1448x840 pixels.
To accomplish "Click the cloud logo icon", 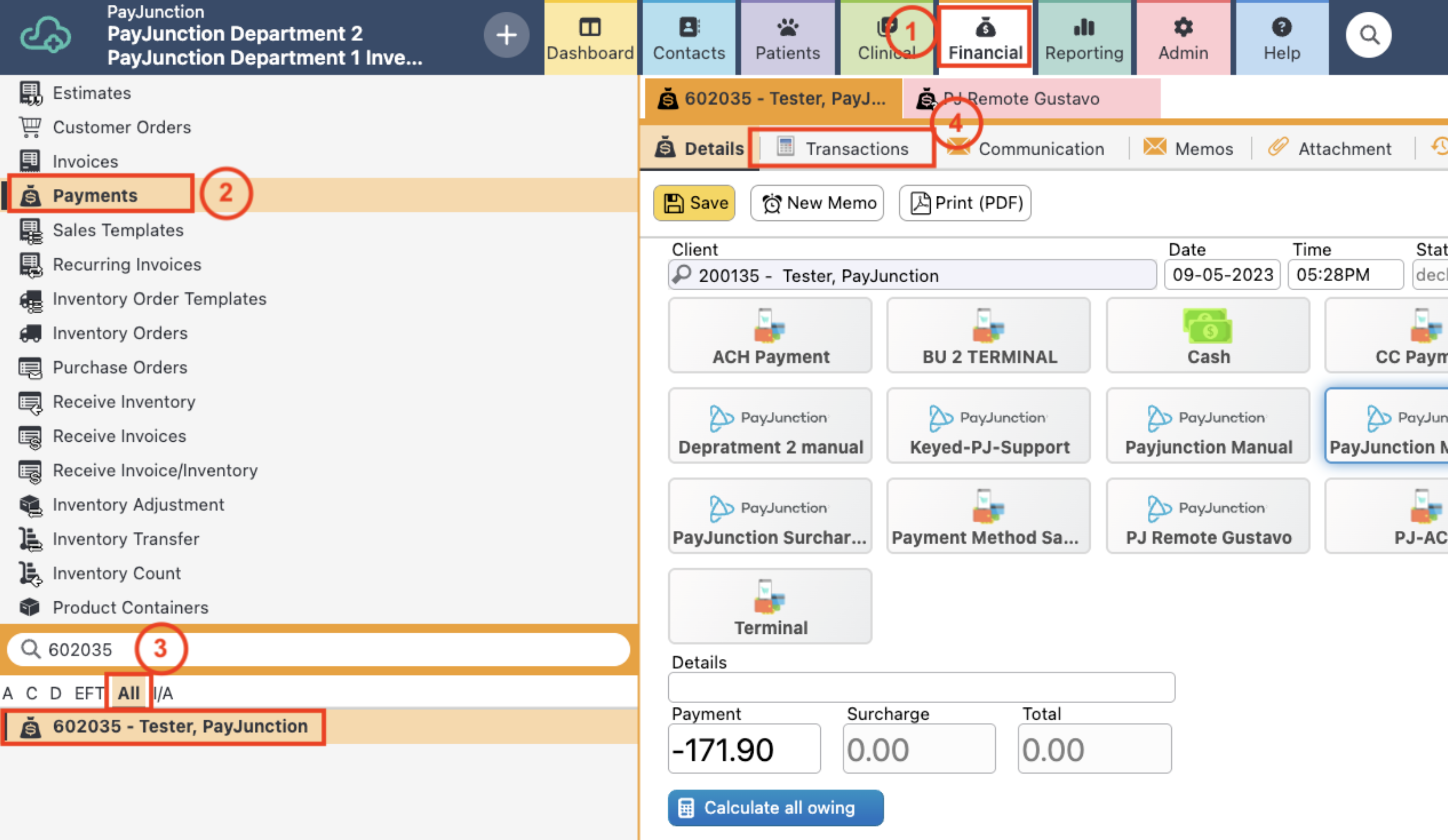I will [46, 35].
